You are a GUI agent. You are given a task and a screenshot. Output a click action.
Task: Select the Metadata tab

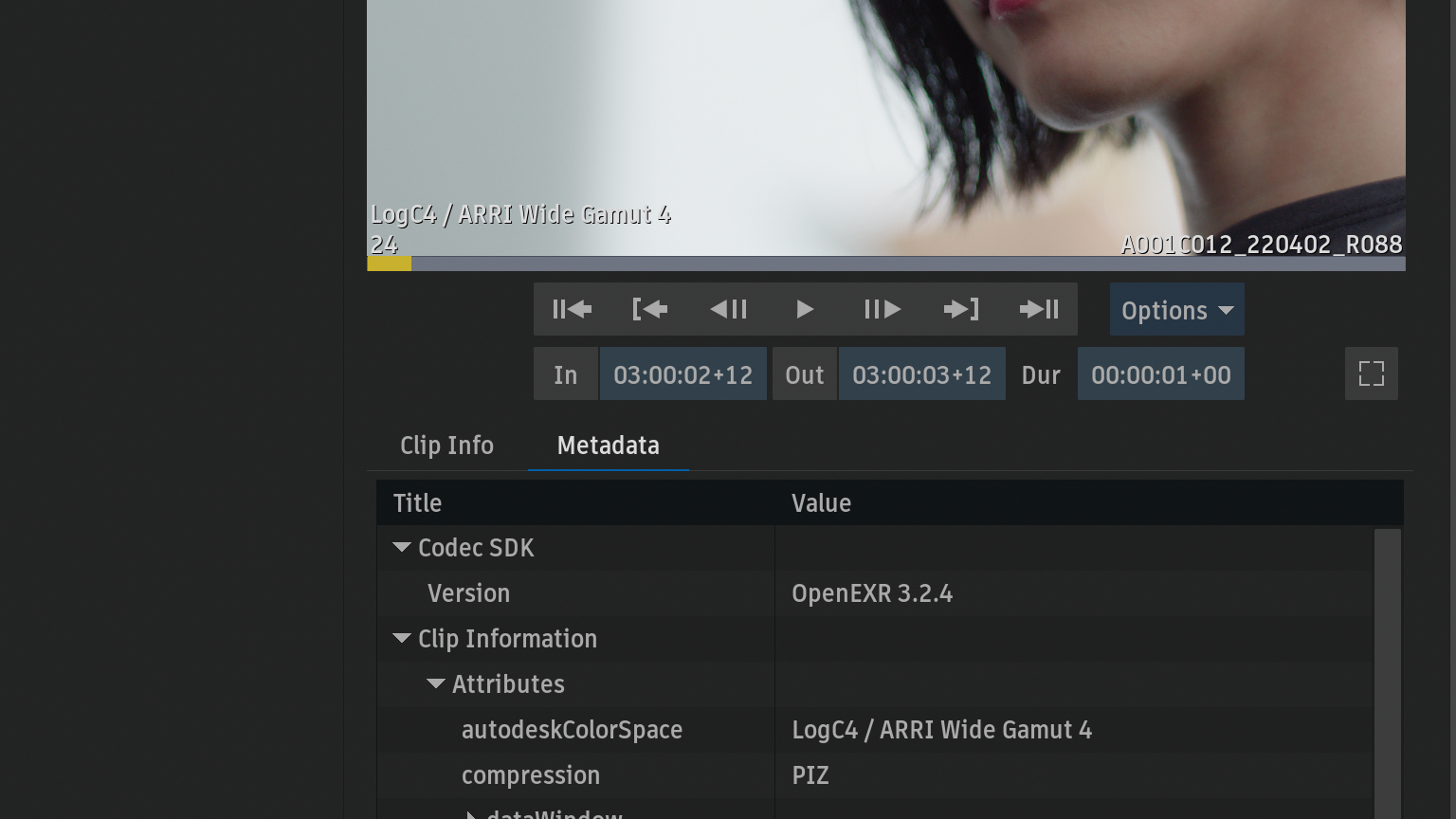coord(608,446)
